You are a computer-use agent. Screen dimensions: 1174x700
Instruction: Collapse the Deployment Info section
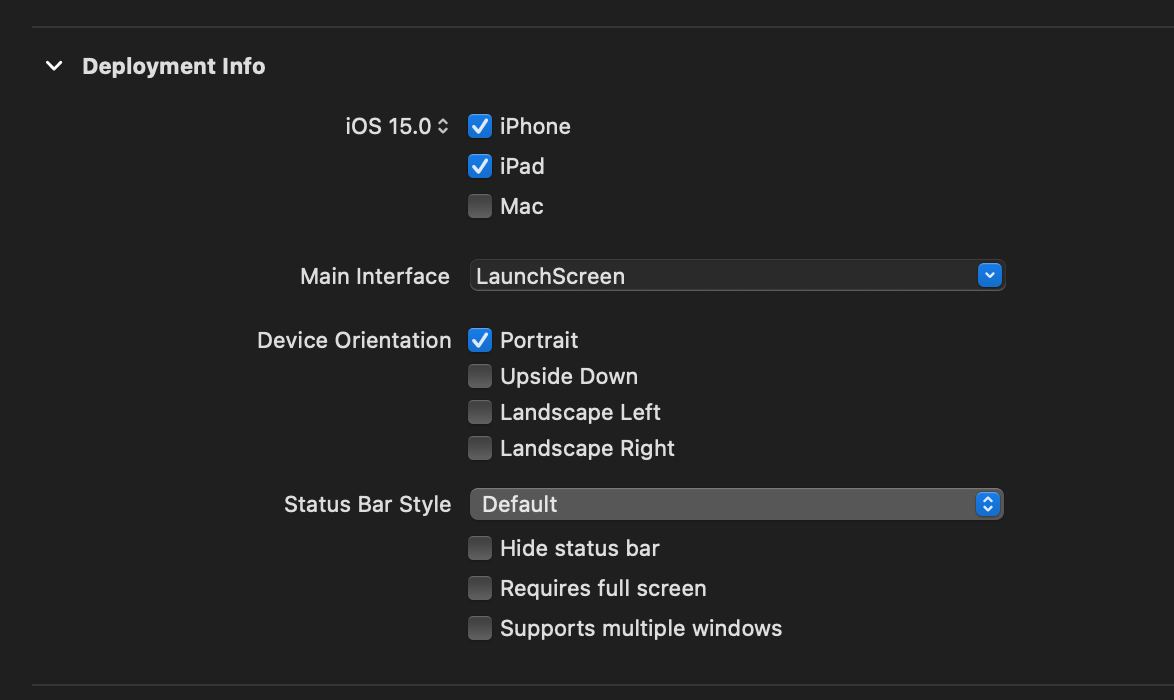(54, 66)
